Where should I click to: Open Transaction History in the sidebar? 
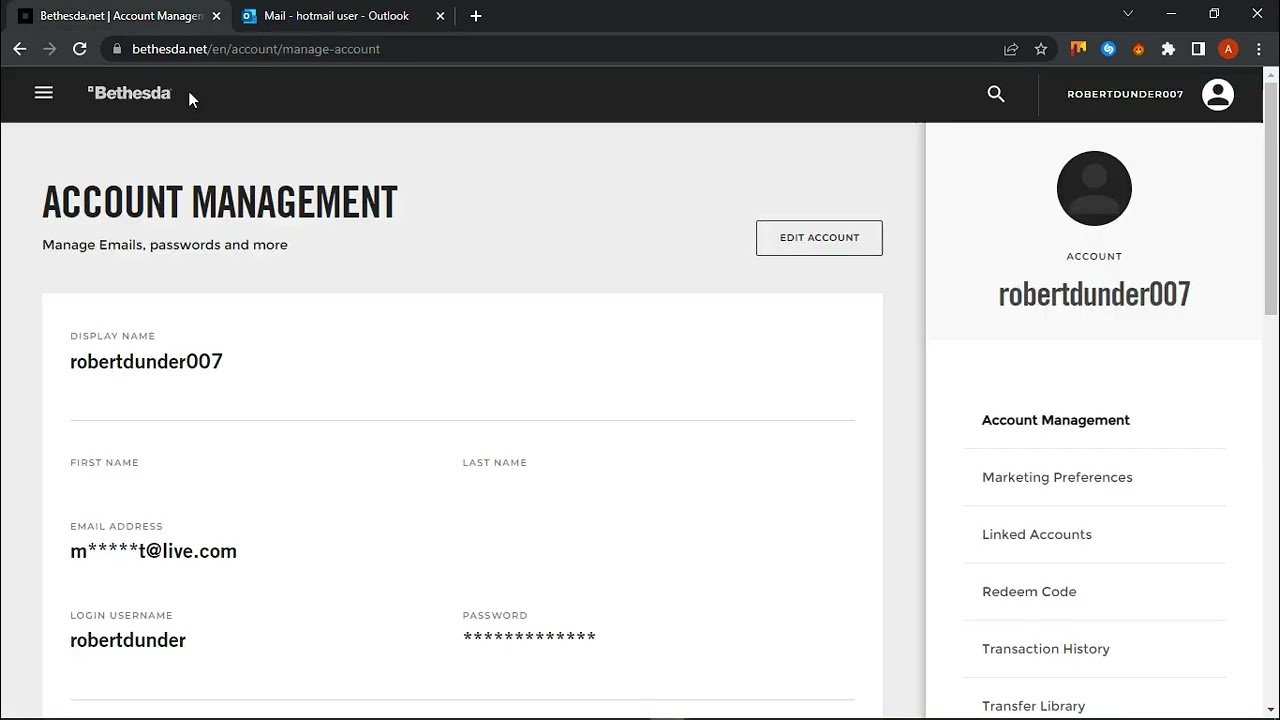(x=1046, y=649)
